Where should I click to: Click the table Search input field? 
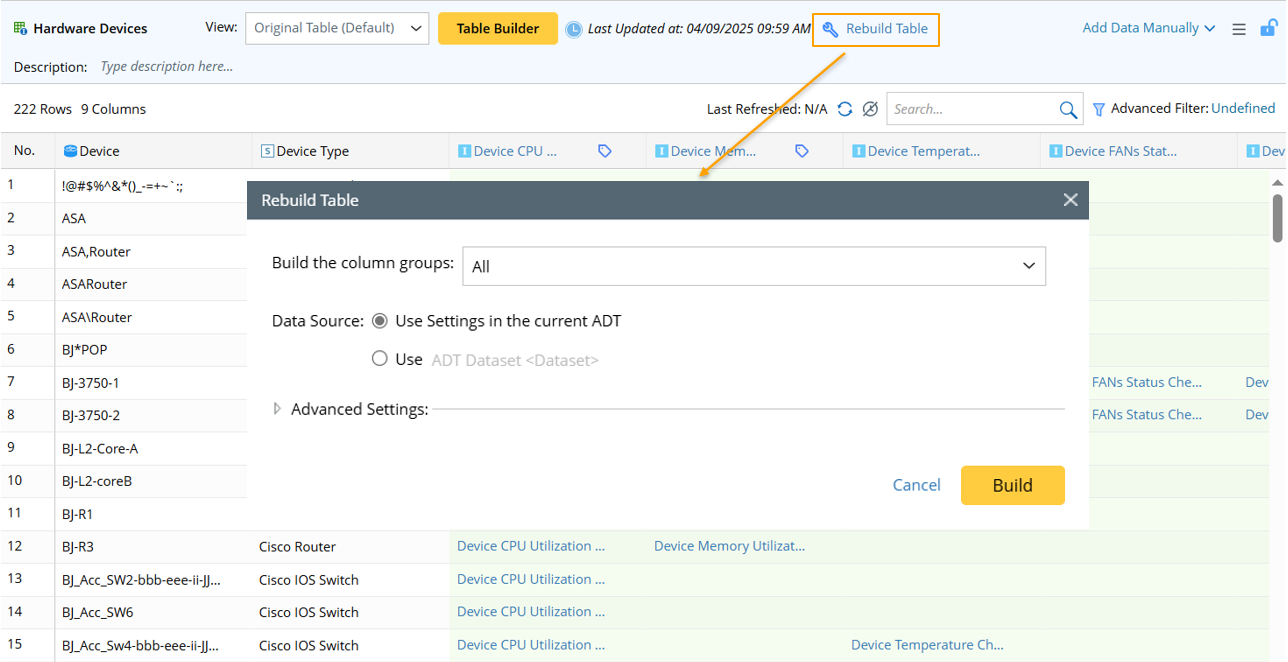coord(971,109)
